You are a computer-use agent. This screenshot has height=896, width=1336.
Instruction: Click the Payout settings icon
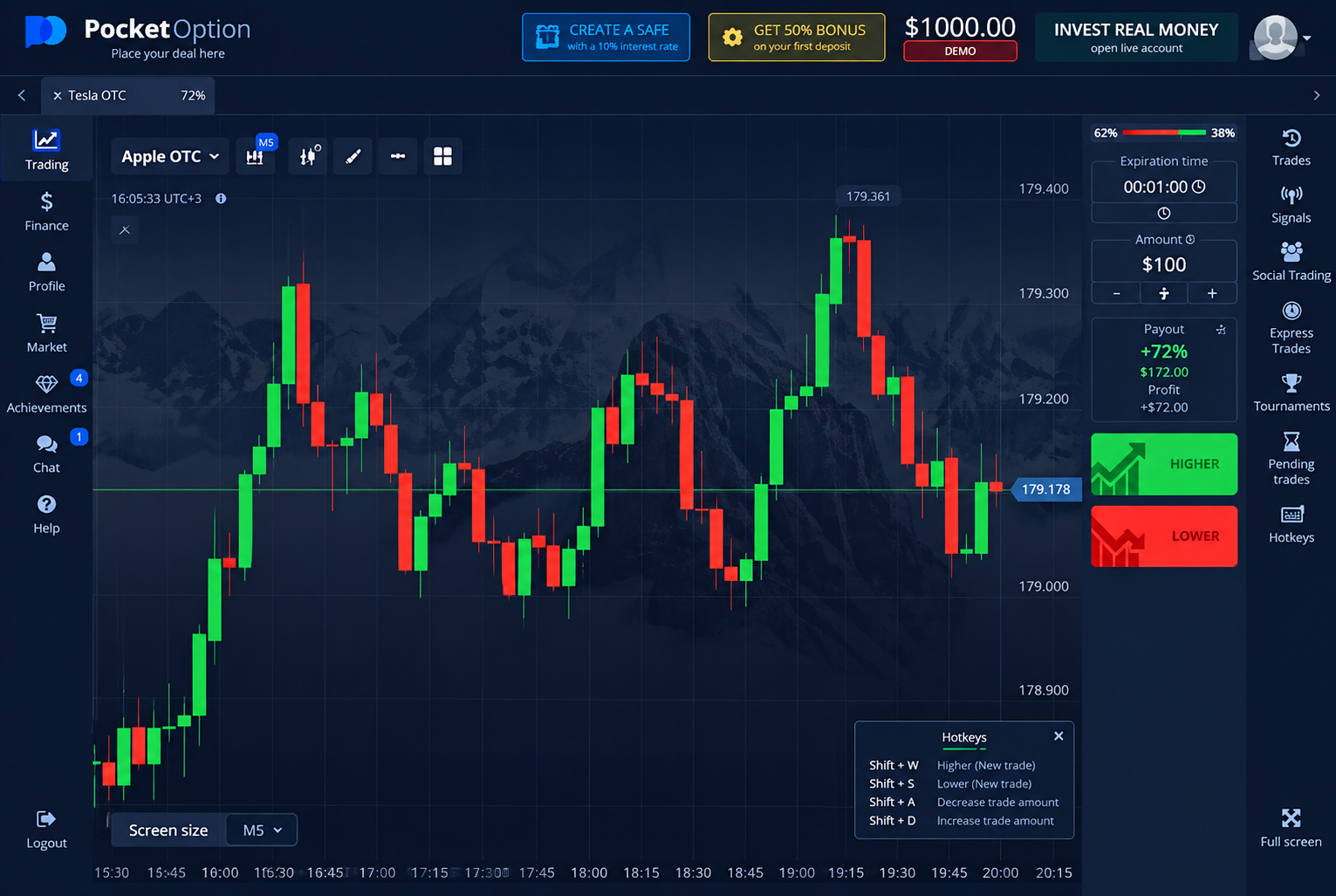coord(1221,329)
